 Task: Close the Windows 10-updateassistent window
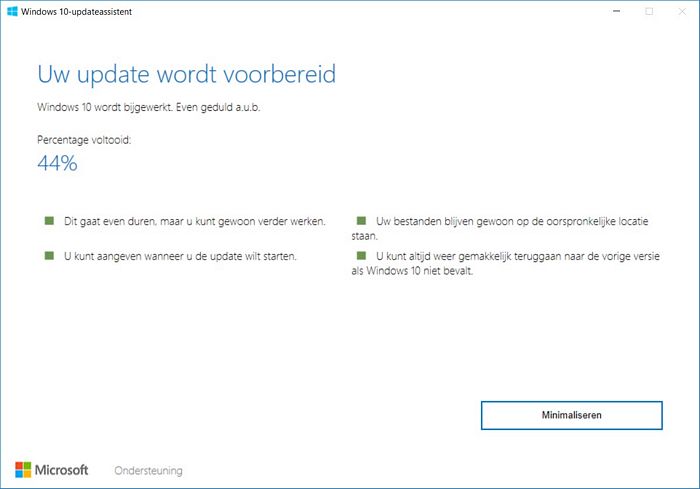[682, 11]
